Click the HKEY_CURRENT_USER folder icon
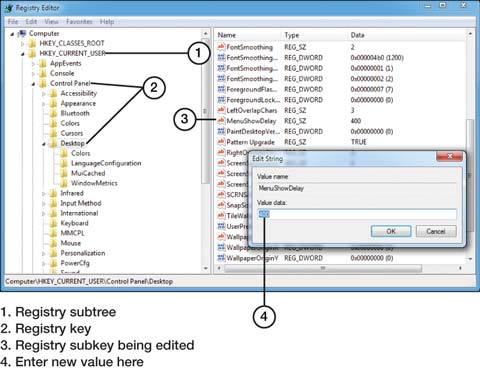The image size is (480, 369). click(x=32, y=53)
